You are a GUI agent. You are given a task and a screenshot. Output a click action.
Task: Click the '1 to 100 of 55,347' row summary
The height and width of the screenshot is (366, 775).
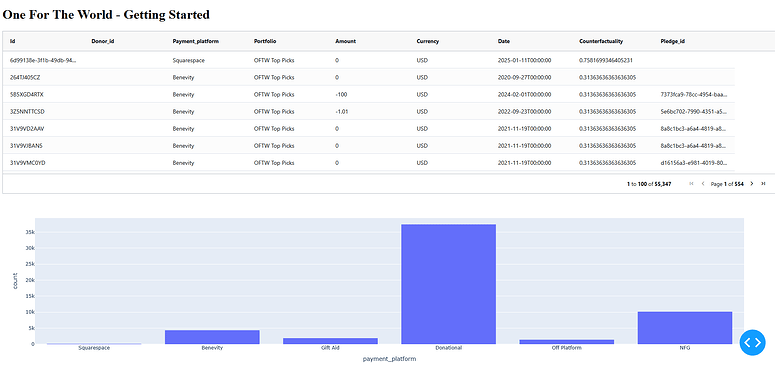point(649,184)
